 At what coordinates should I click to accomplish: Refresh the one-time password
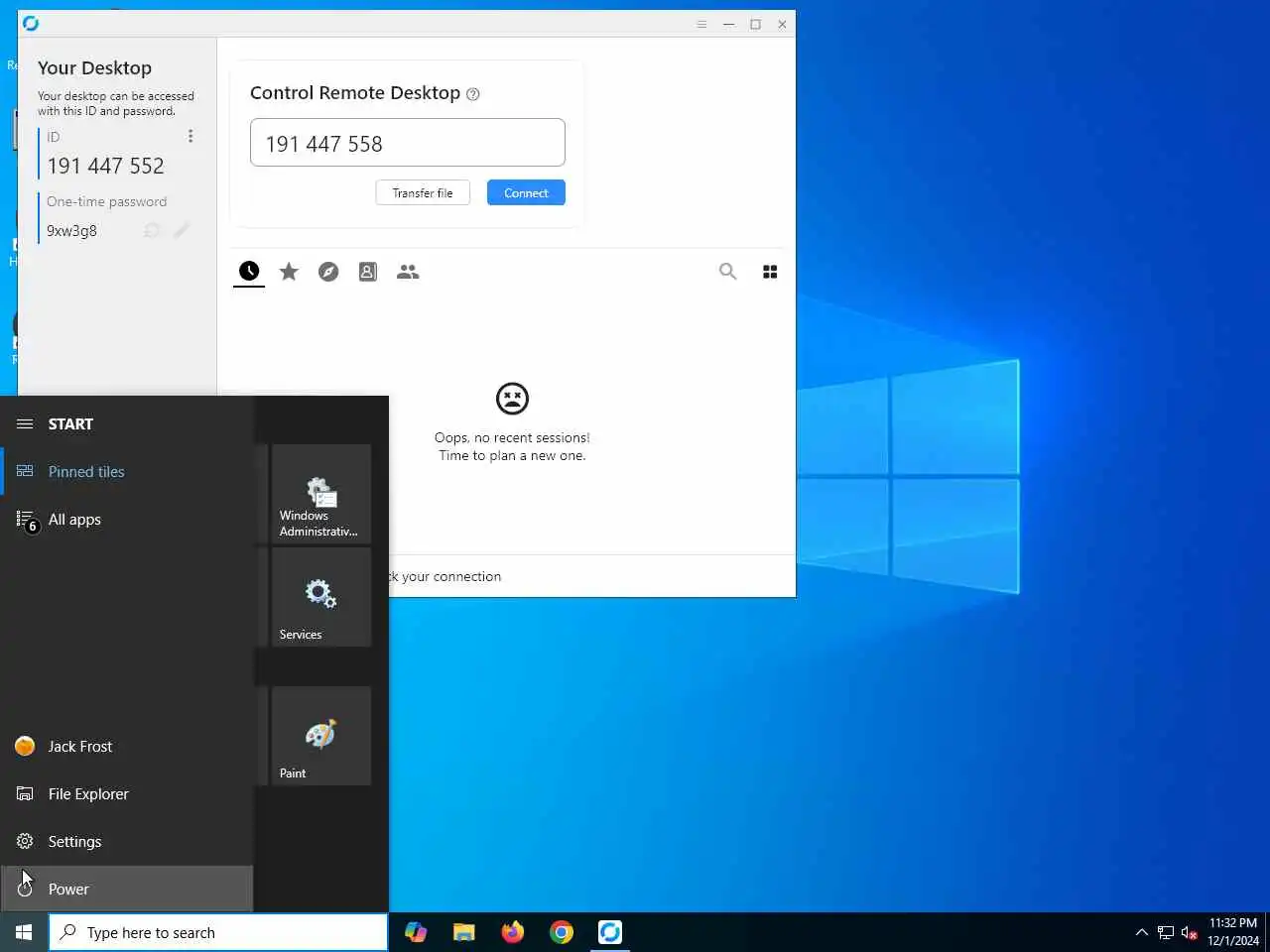(152, 230)
